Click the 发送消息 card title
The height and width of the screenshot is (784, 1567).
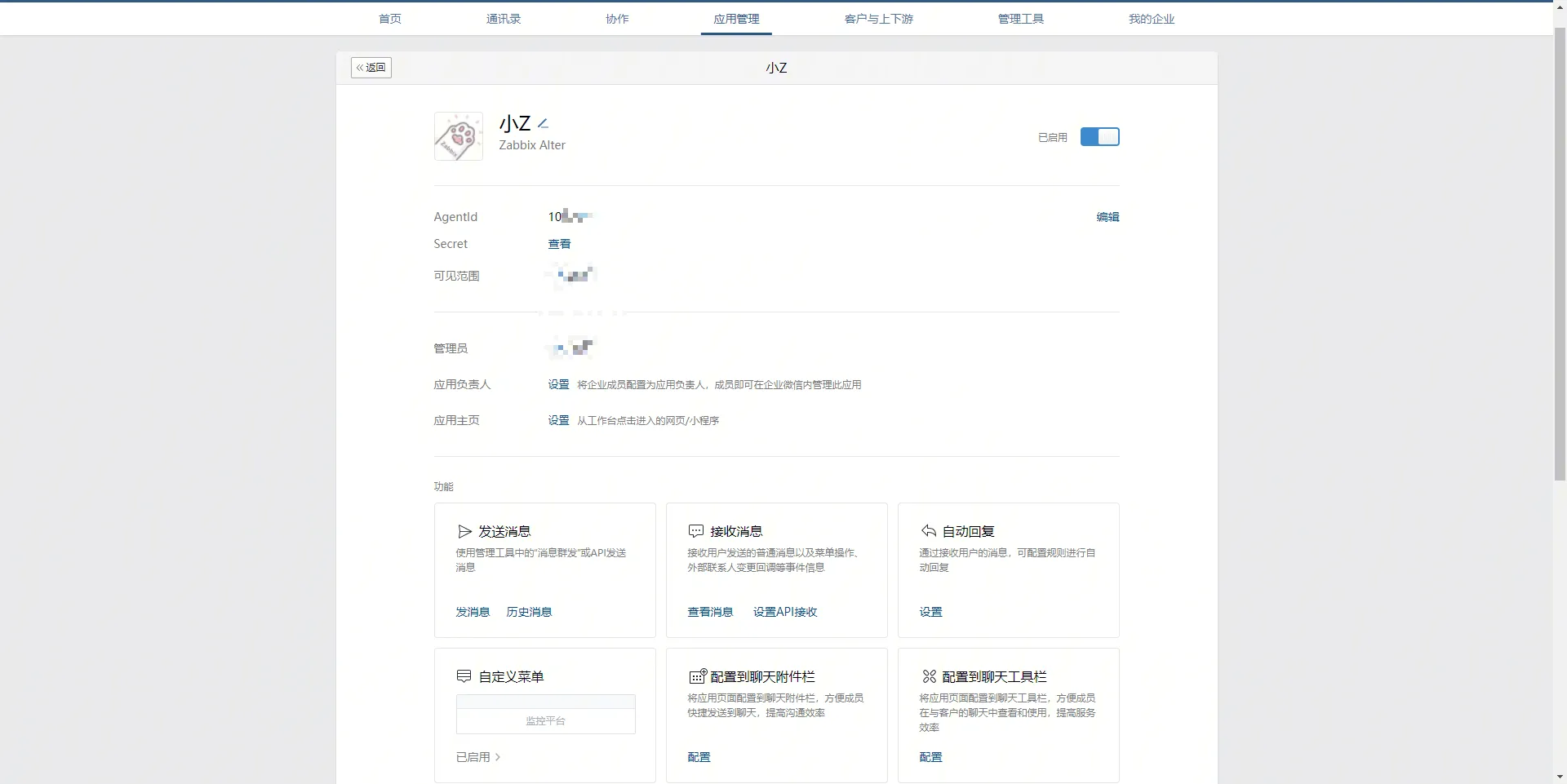pyautogui.click(x=504, y=532)
